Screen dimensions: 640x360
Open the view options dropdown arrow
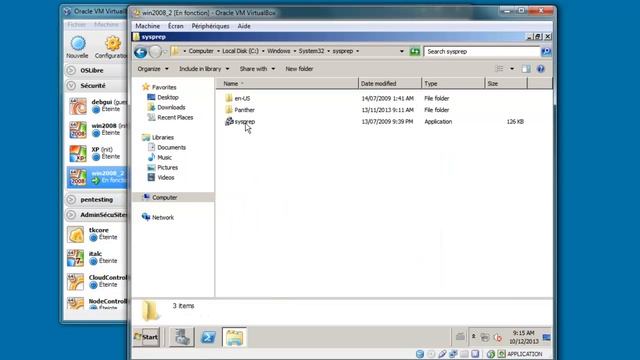[512, 69]
